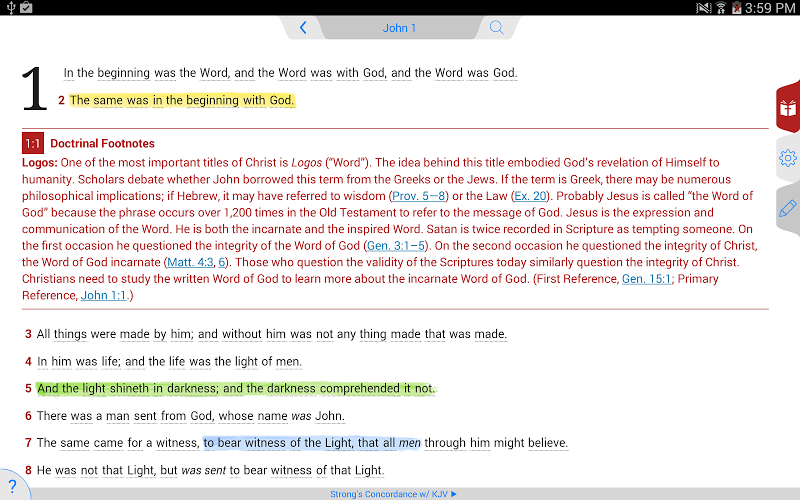Follow the John 1:1 reference link
The image size is (800, 500).
click(103, 295)
